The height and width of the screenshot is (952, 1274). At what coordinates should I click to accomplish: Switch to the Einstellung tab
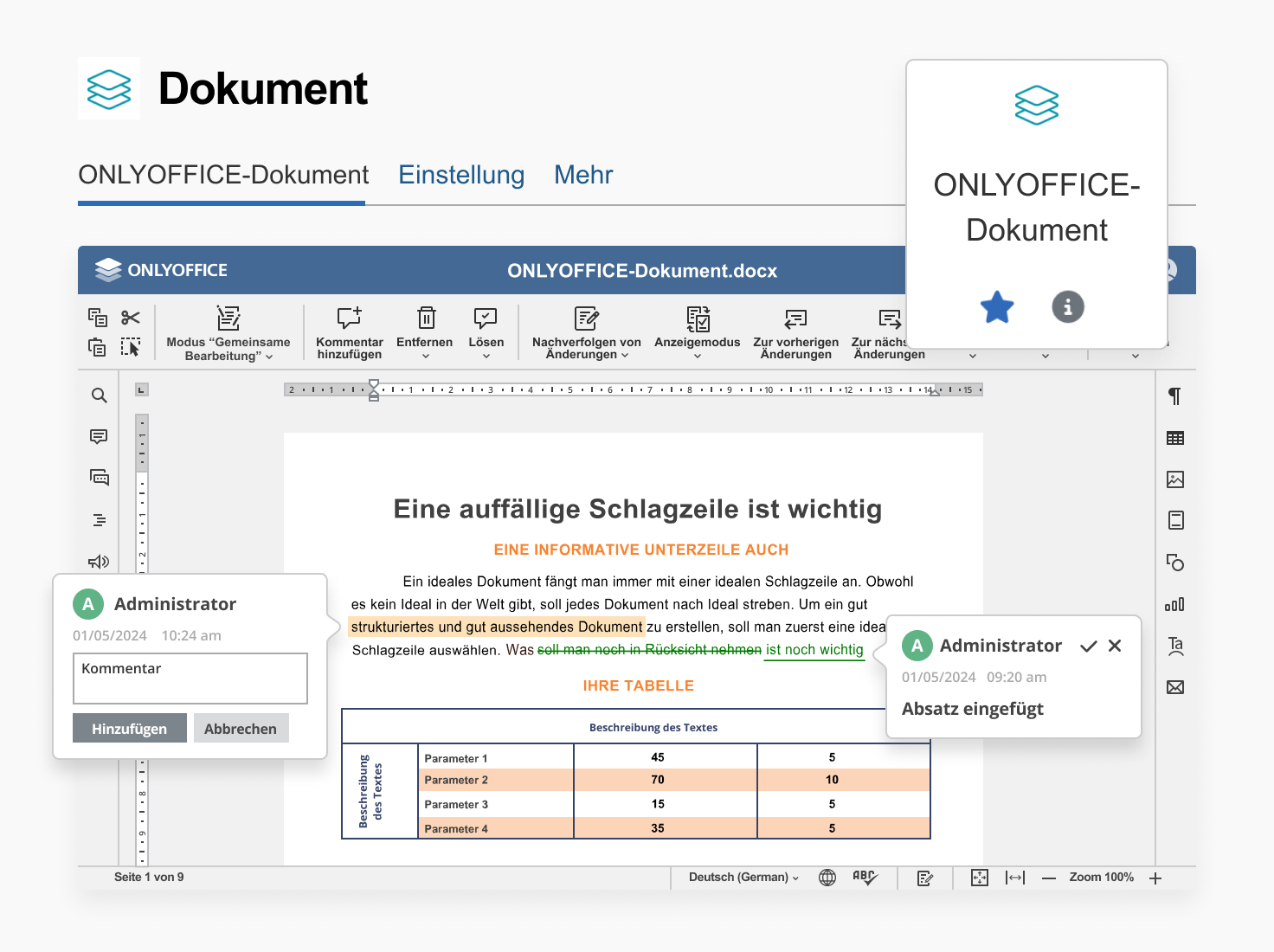coord(461,175)
